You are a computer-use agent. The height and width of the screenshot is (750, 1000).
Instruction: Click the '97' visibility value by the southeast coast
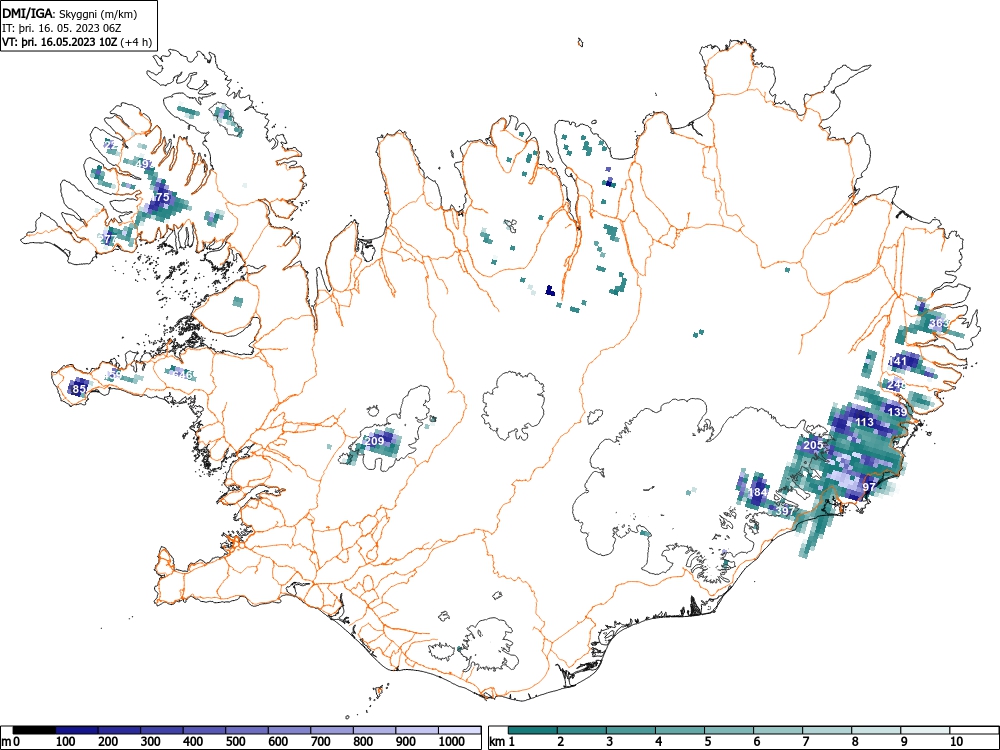click(869, 487)
